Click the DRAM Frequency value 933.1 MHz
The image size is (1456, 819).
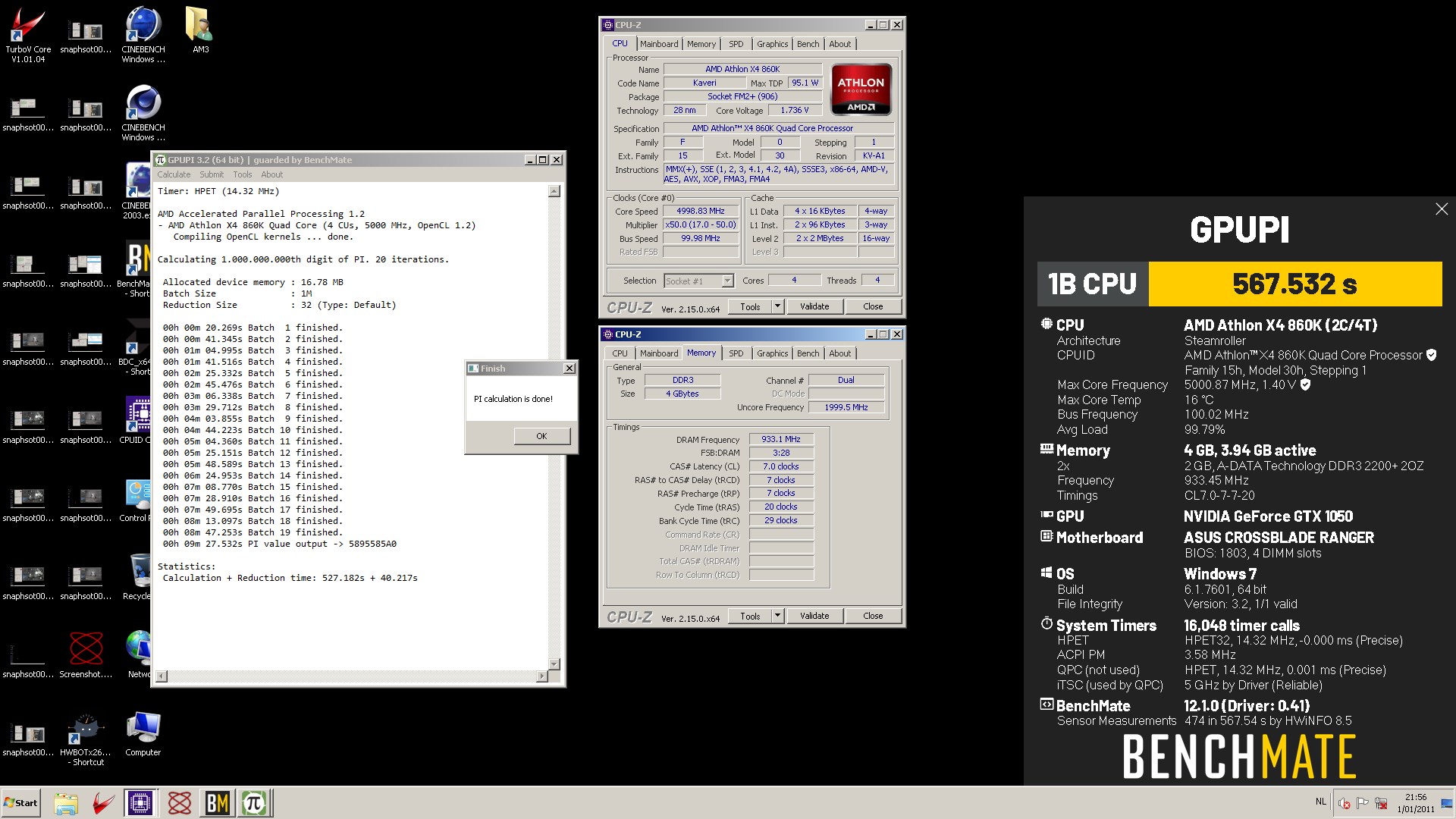click(781, 439)
